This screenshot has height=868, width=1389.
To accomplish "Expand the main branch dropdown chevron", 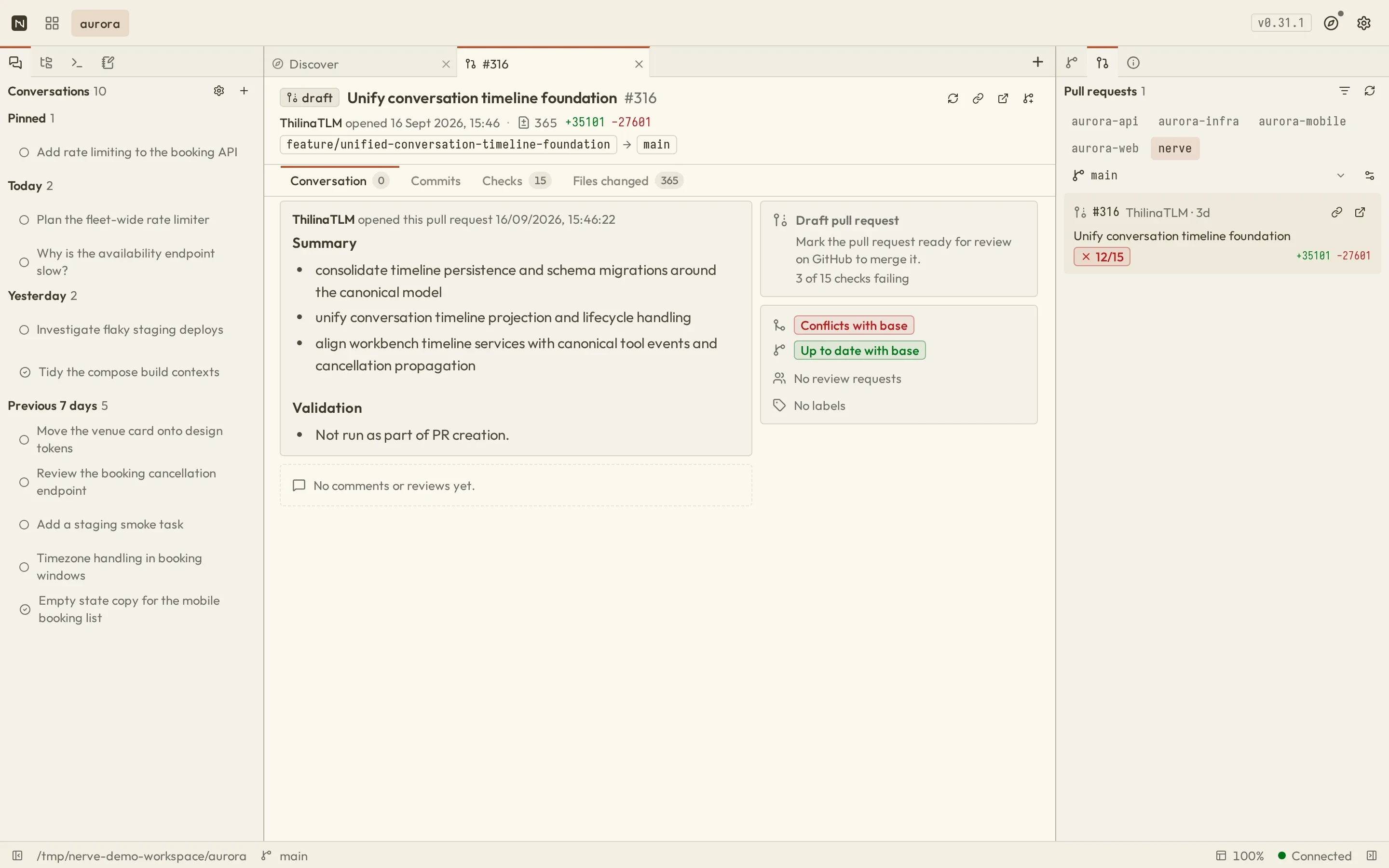I will tap(1341, 176).
